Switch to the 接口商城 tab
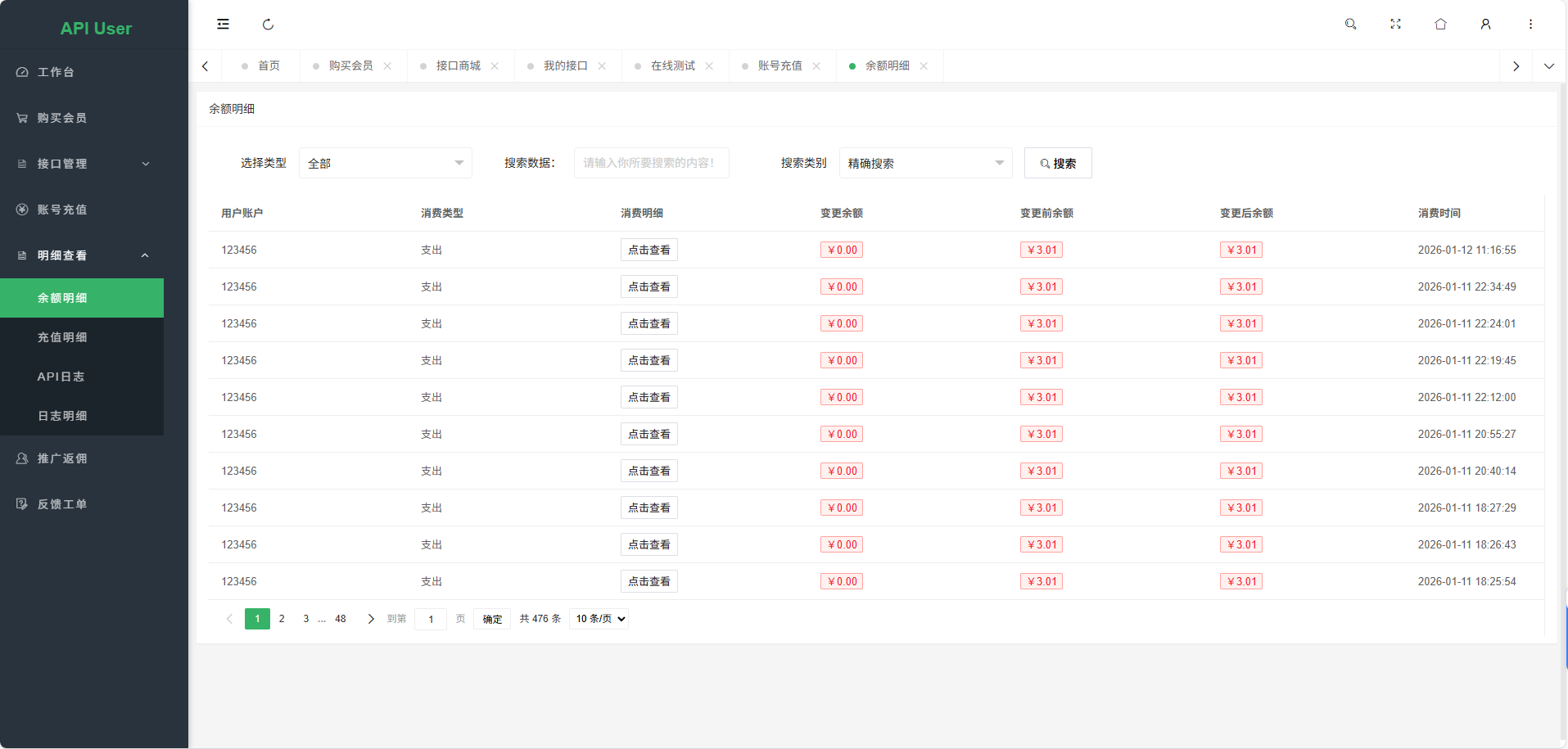Image resolution: width=1568 pixels, height=749 pixels. [x=458, y=66]
